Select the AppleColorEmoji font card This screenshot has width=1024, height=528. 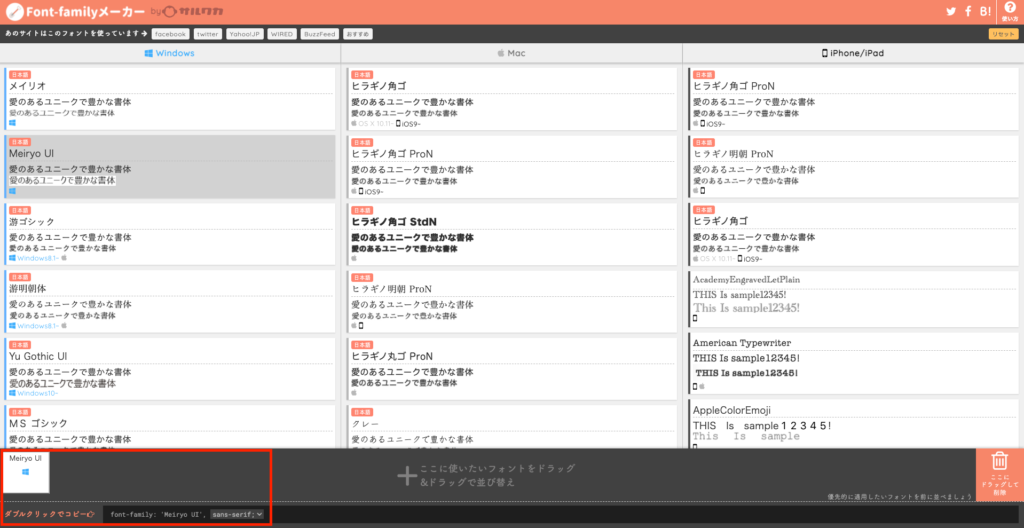click(853, 425)
